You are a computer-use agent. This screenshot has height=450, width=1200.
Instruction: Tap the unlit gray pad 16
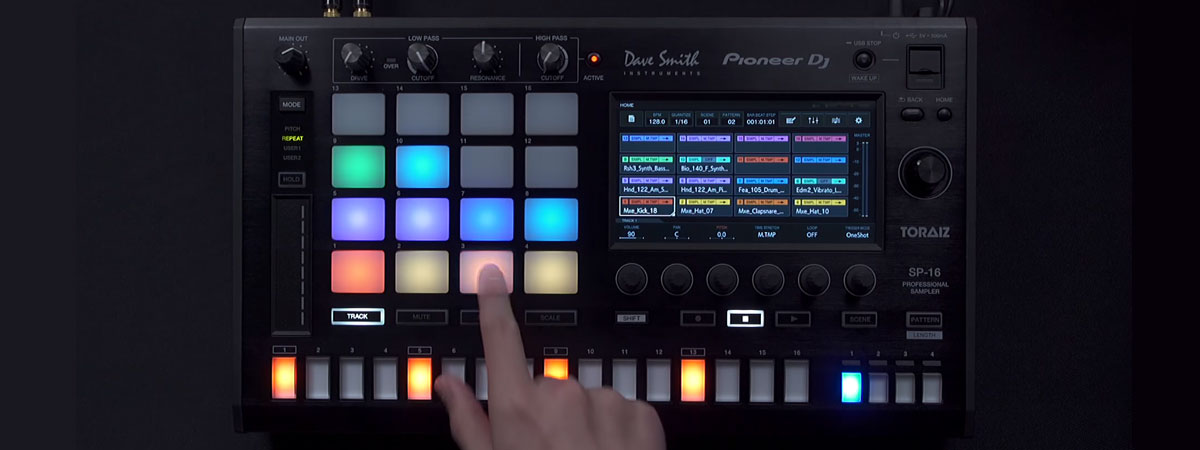(x=551, y=114)
